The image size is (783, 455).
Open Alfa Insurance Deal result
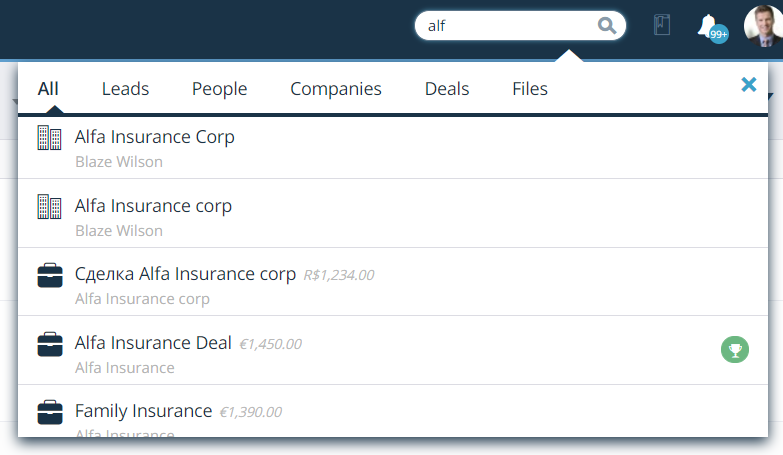click(393, 350)
